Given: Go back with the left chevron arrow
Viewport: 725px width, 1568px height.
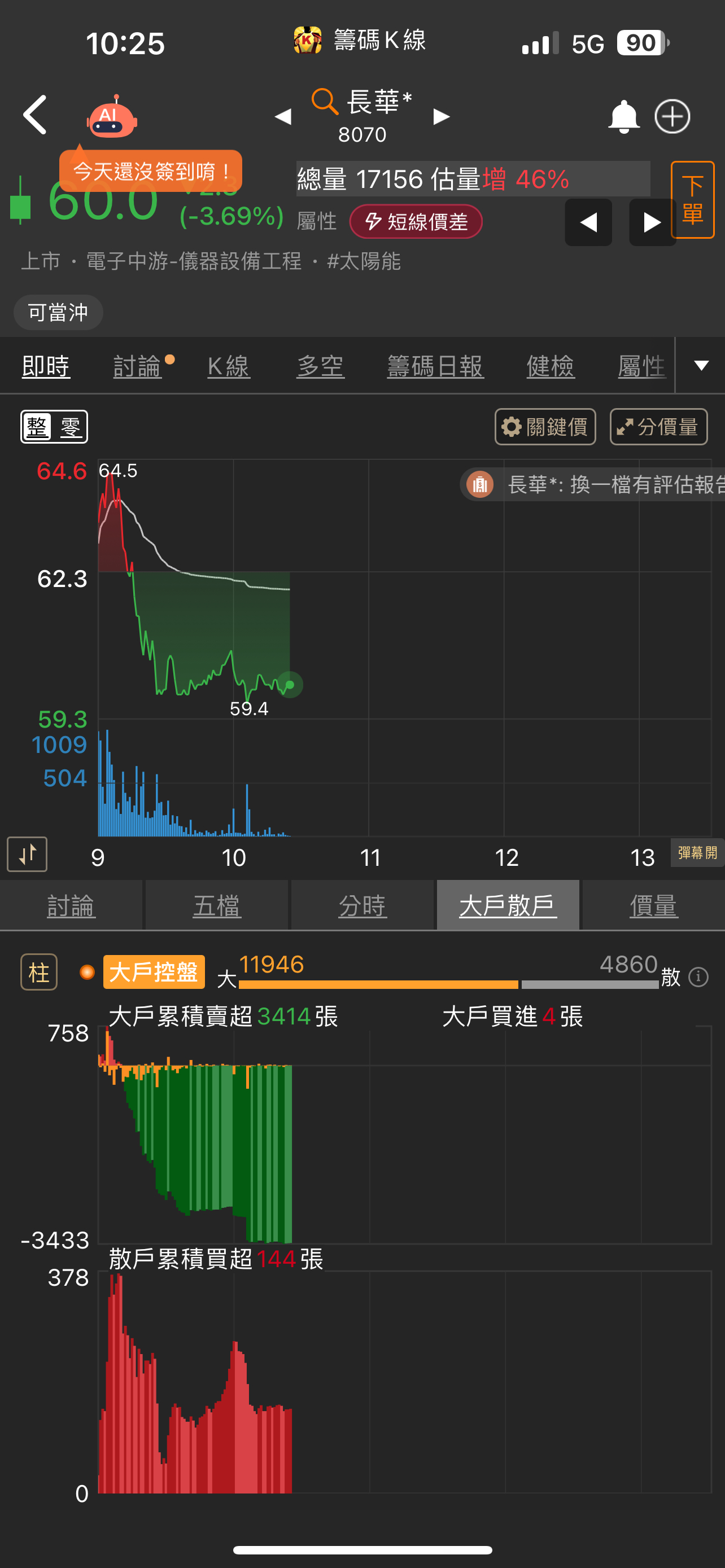Looking at the screenshot, I should pyautogui.click(x=36, y=115).
